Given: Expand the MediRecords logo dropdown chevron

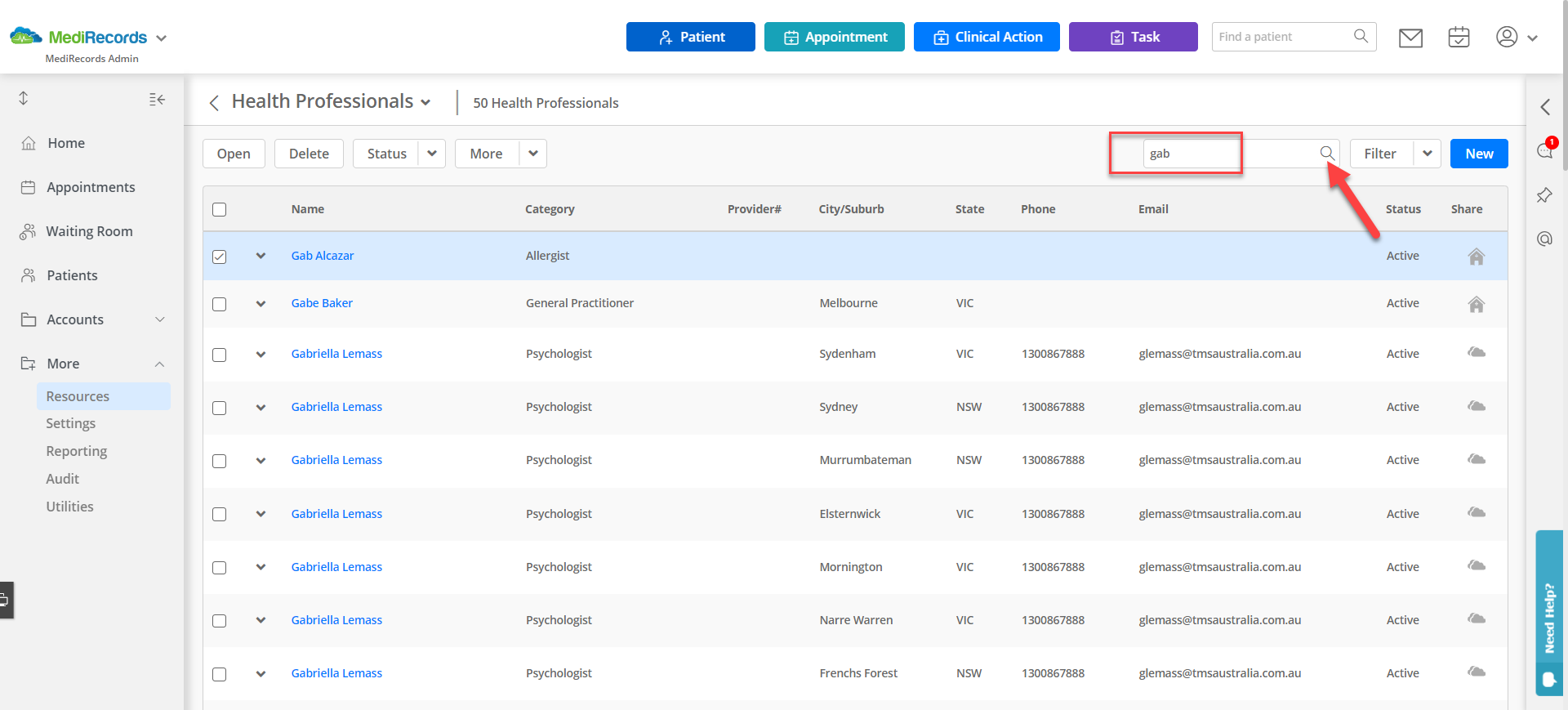Looking at the screenshot, I should click(162, 38).
